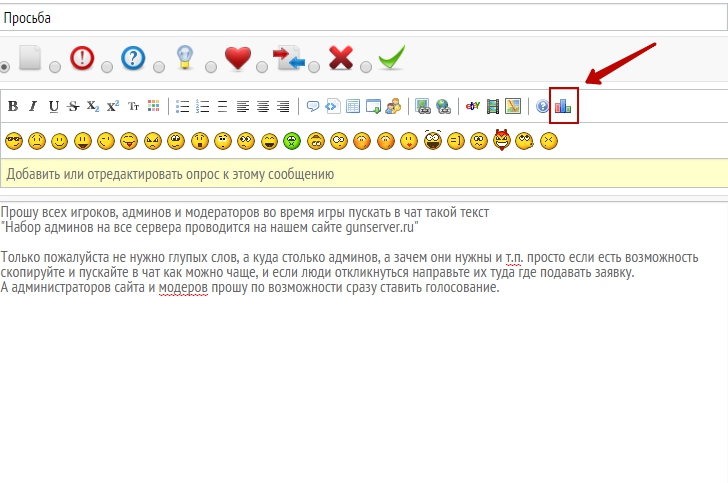The height and width of the screenshot is (483, 728).
Task: Click the poll add/edit yellow bar
Action: (x=364, y=174)
